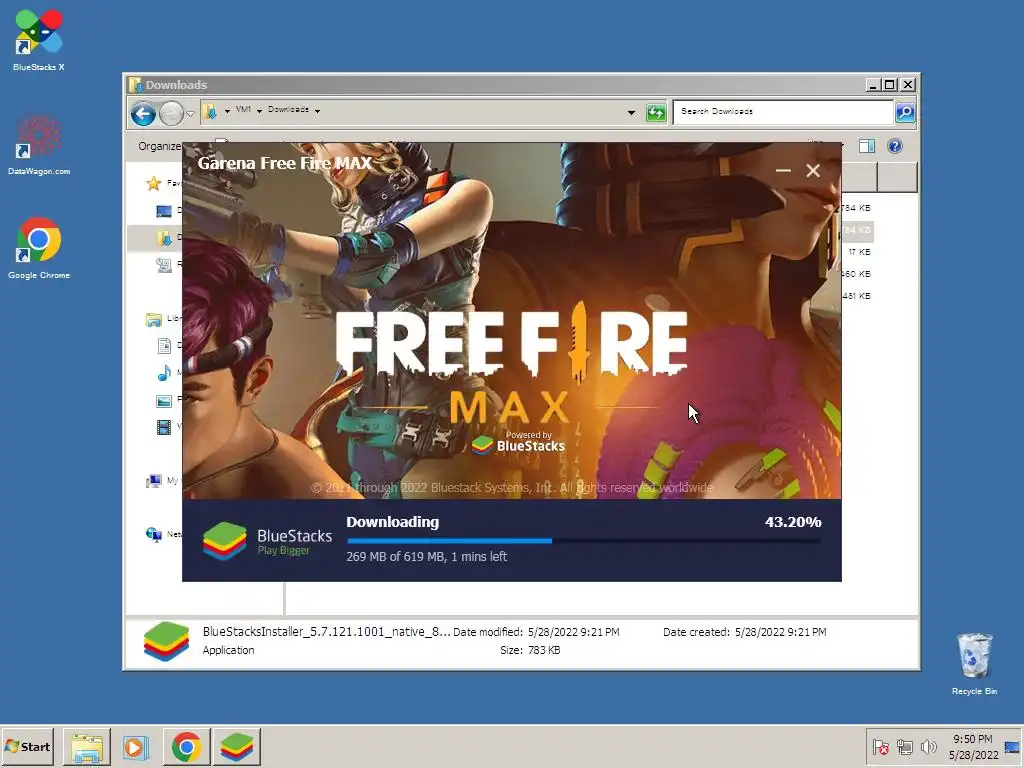Screen dimensions: 1024x768
Task: Click the network tray icon
Action: point(904,746)
